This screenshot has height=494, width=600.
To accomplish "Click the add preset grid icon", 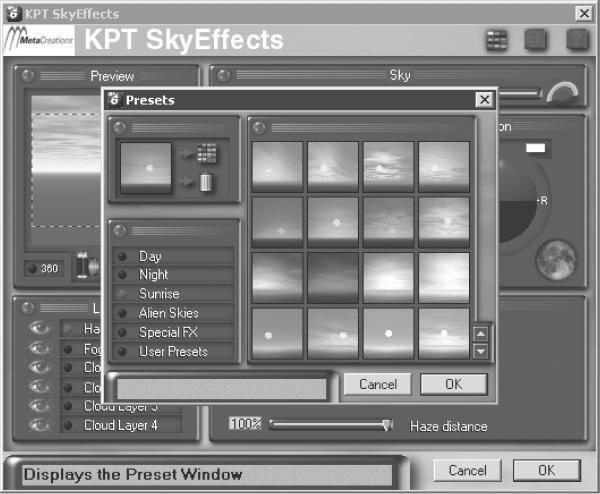I will (207, 153).
